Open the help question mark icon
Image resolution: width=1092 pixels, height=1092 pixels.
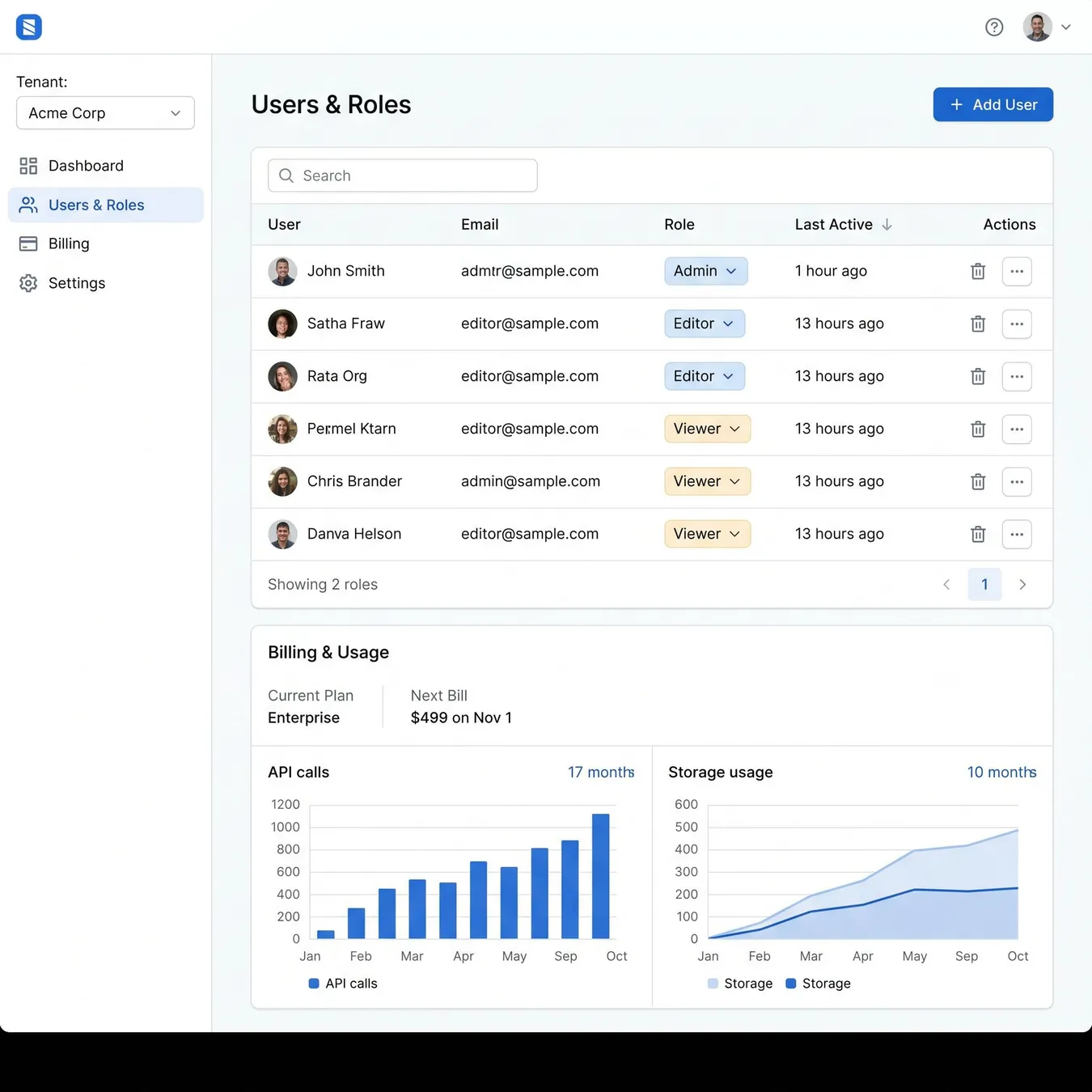994,28
